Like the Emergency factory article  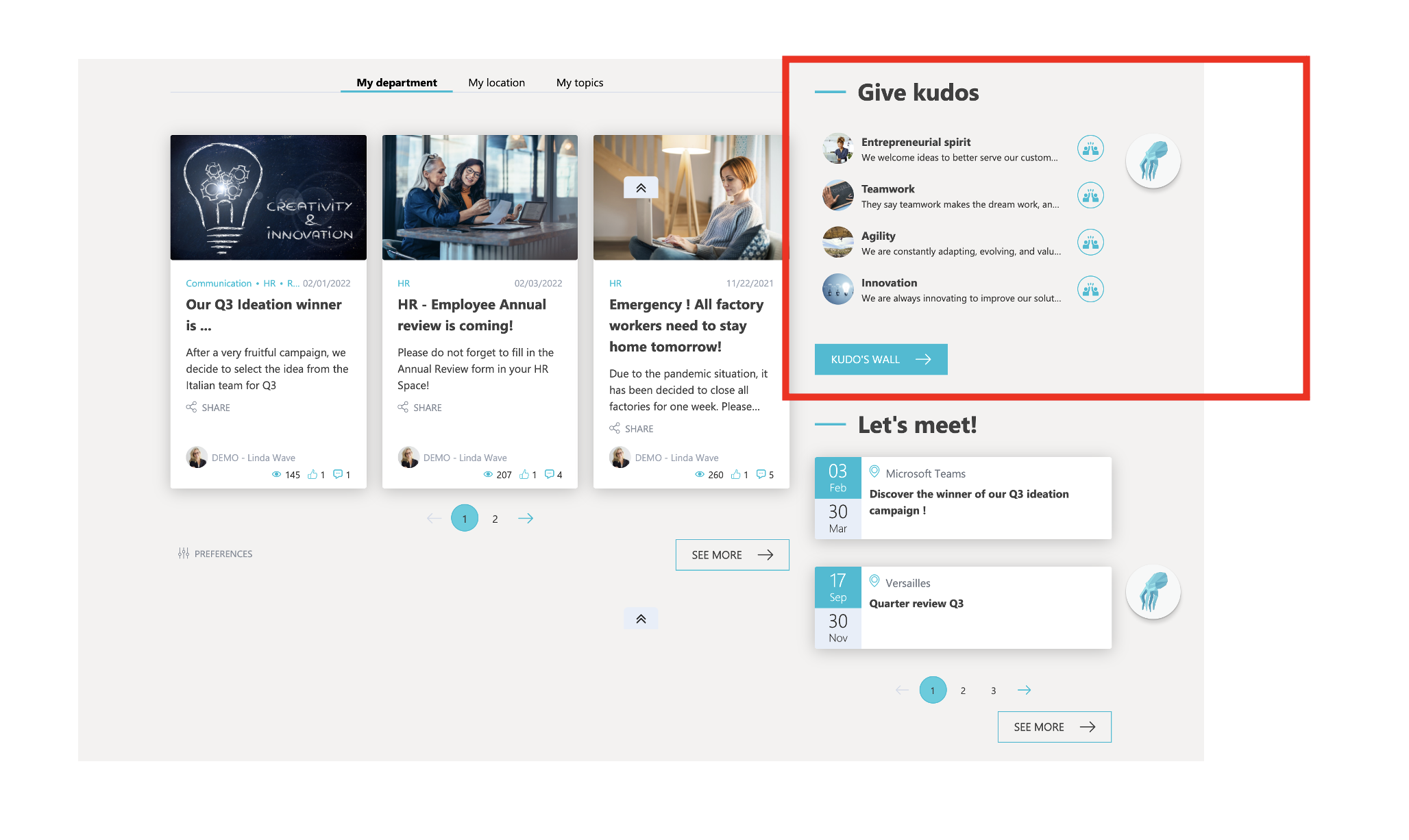point(736,474)
